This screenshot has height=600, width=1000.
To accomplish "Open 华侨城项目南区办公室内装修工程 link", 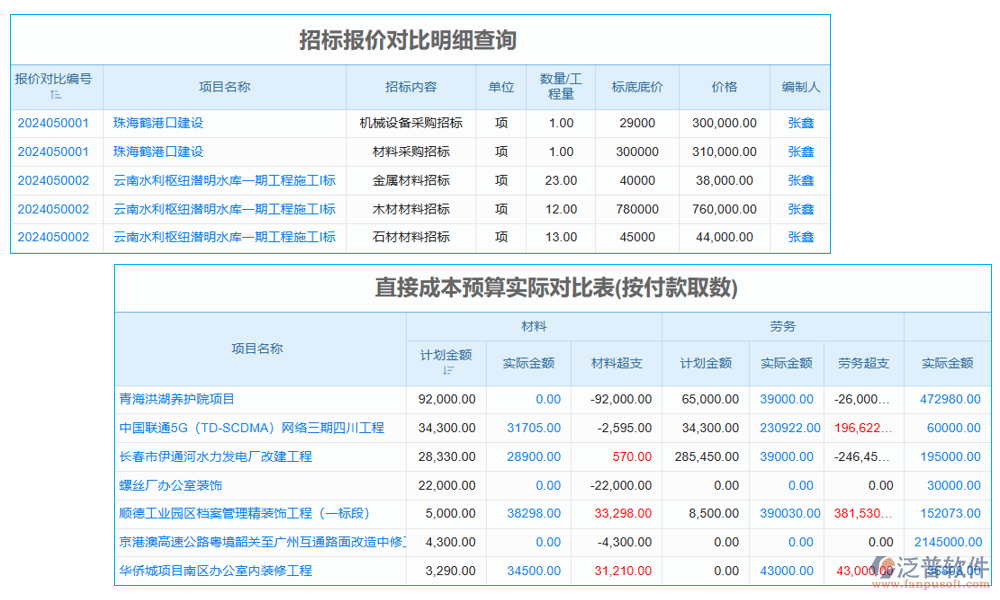I will [213, 571].
